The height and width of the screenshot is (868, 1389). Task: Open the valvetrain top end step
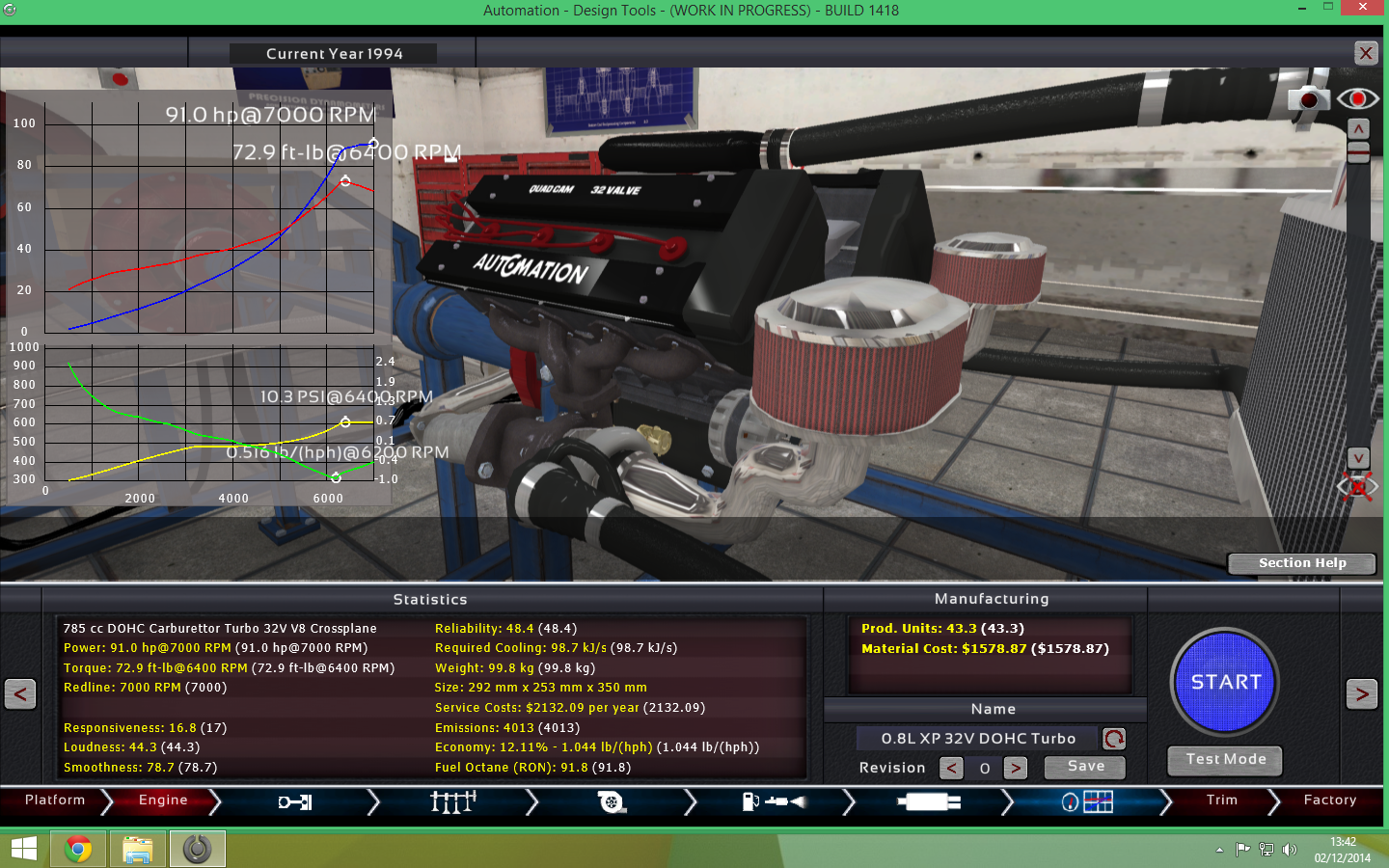tap(452, 801)
